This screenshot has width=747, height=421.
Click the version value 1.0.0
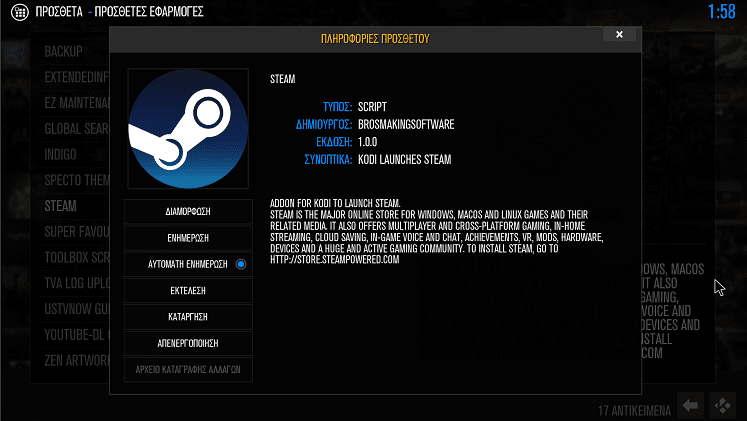[x=367, y=142]
